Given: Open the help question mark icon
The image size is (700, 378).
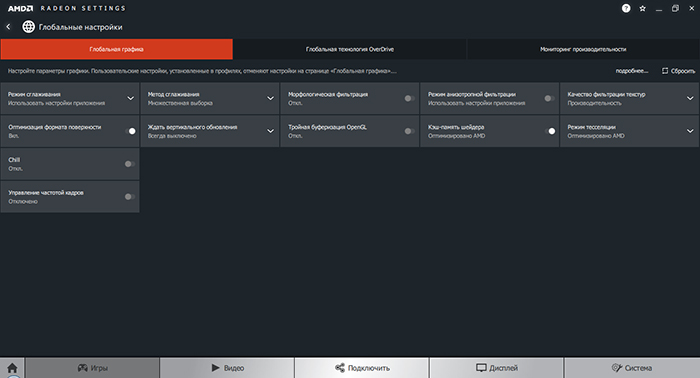Looking at the screenshot, I should coord(626,8).
